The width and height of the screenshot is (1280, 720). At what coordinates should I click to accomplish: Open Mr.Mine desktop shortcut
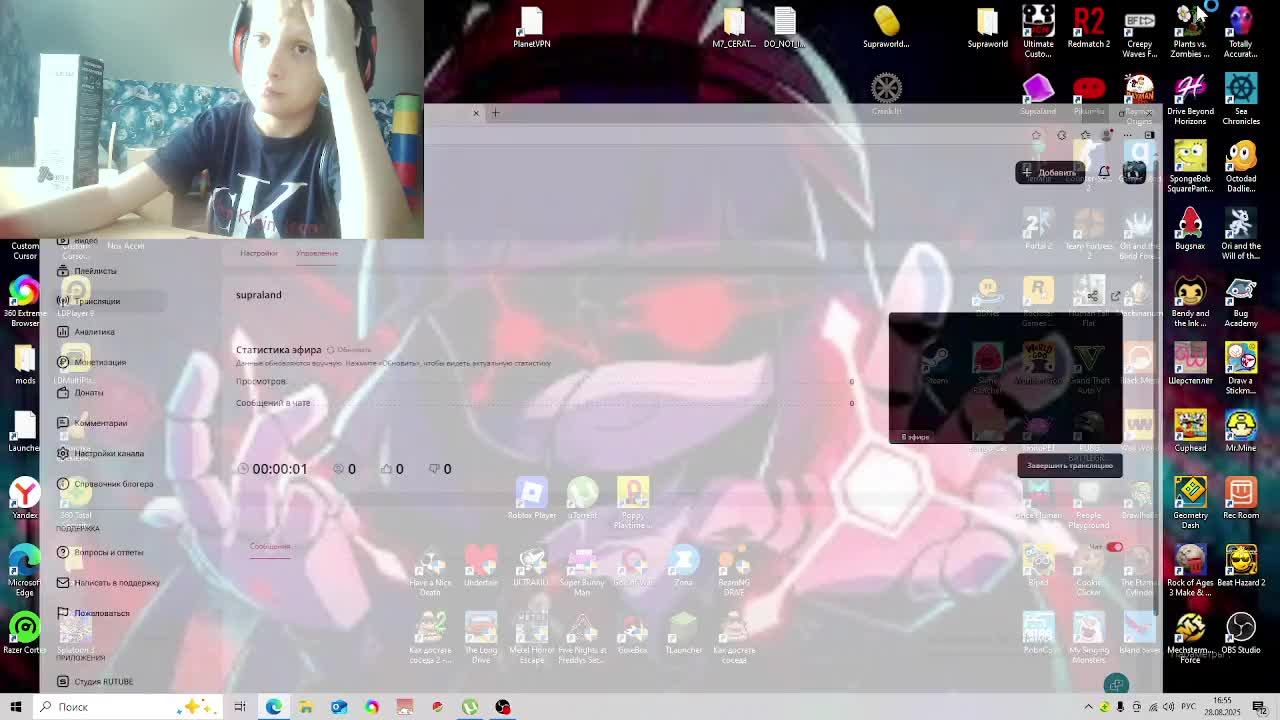pos(1241,431)
